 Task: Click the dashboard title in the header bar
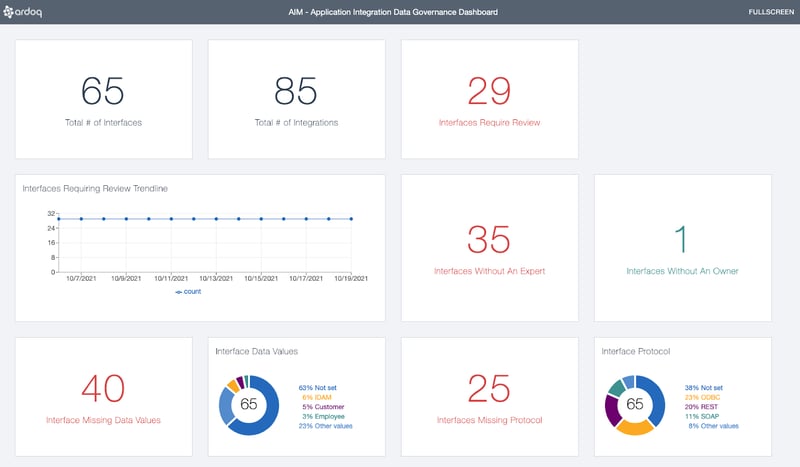(x=400, y=12)
